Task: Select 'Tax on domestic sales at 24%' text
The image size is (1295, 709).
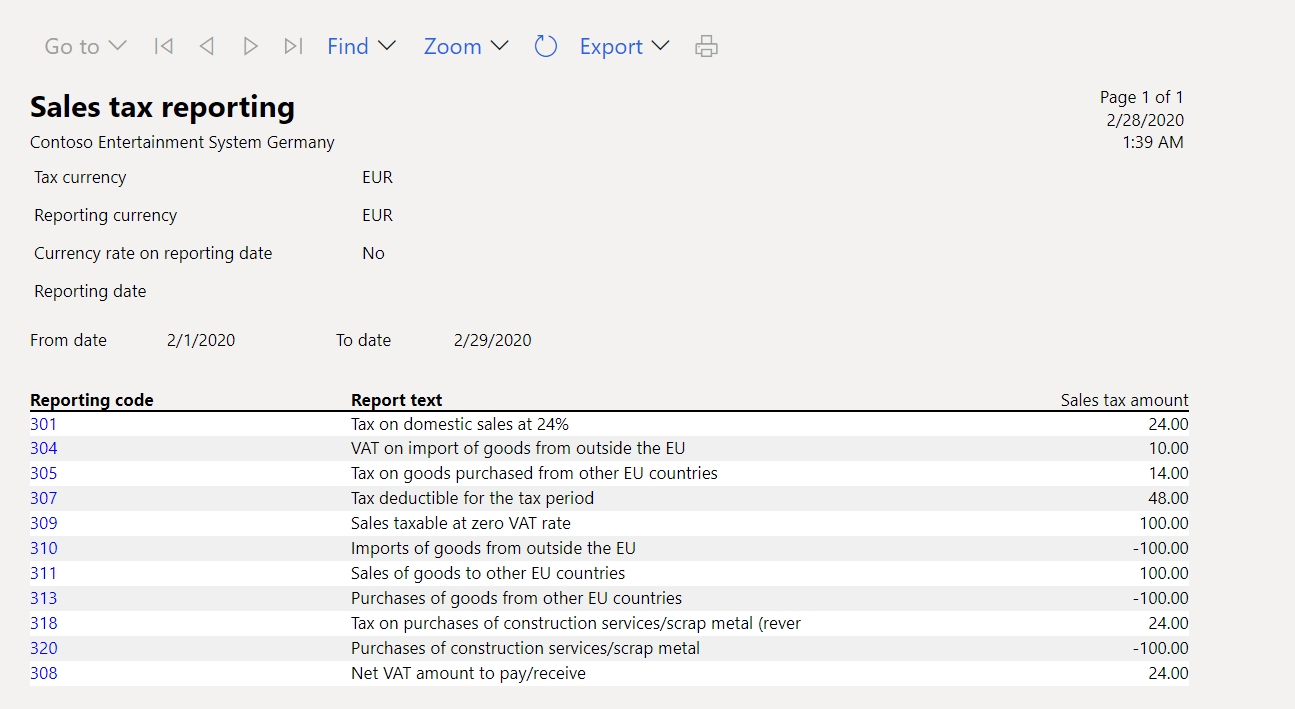Action: [x=460, y=424]
